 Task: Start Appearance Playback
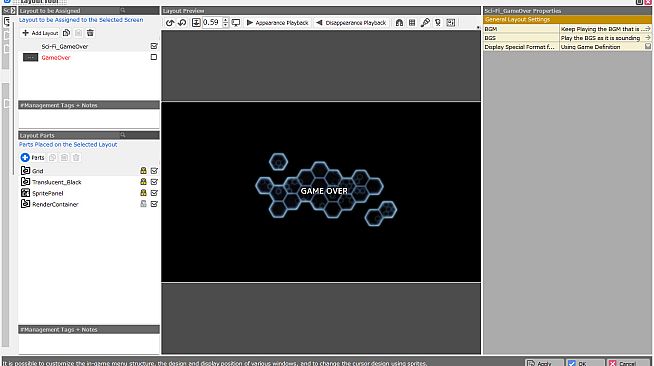277,23
